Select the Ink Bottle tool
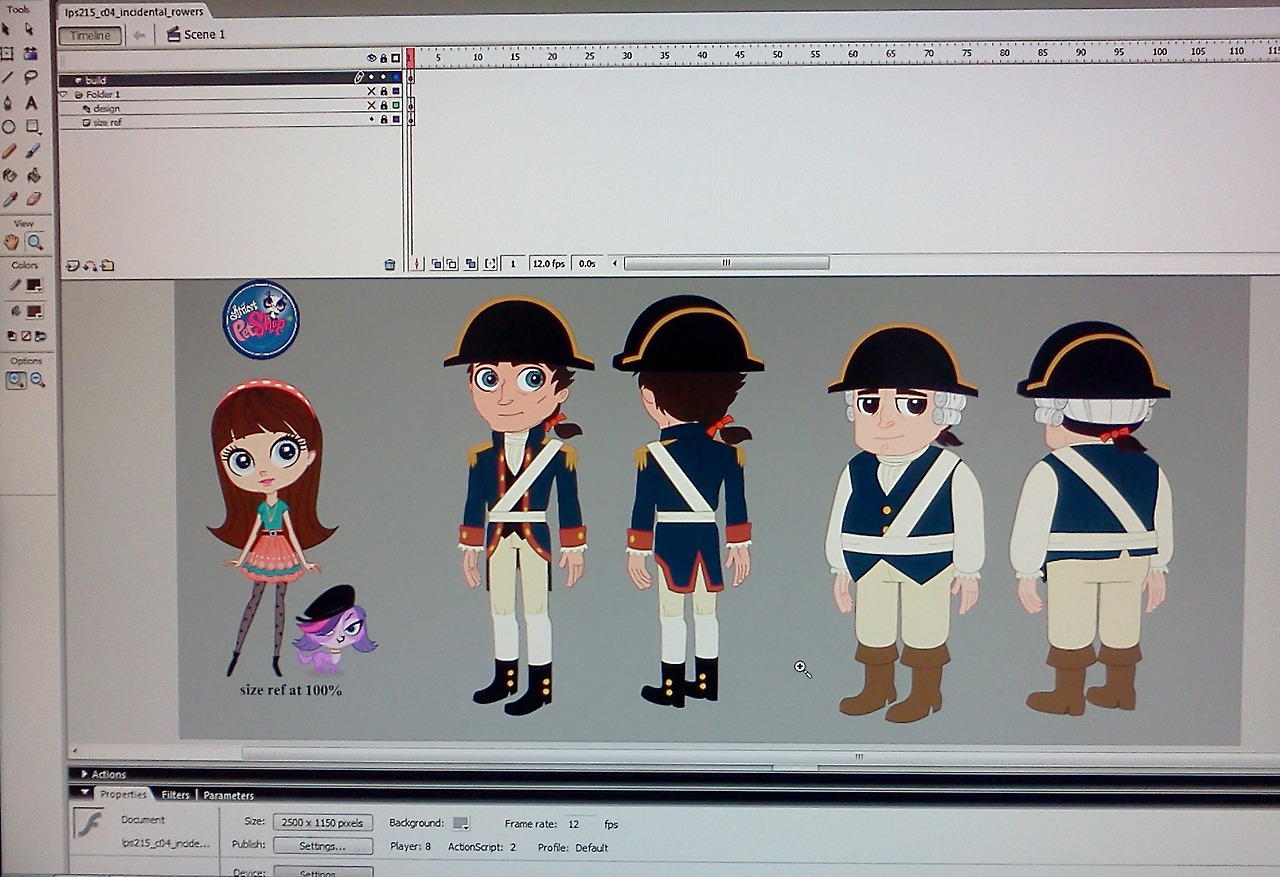Image resolution: width=1280 pixels, height=877 pixels. (x=10, y=175)
